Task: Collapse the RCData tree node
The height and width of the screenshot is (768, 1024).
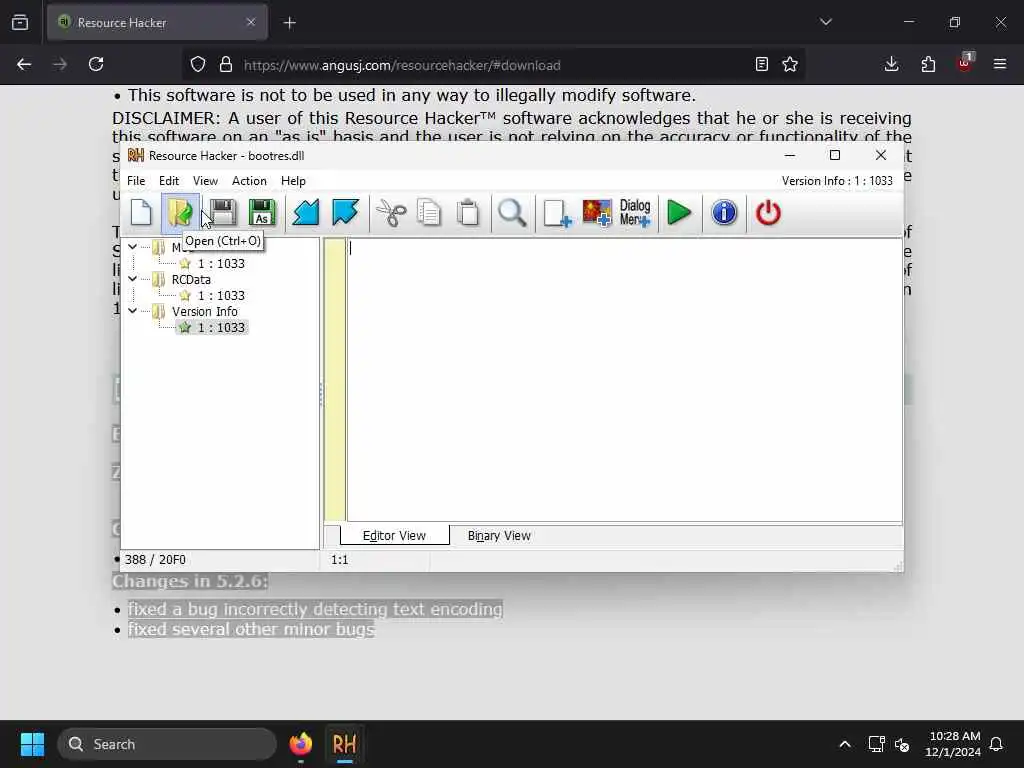Action: click(133, 279)
